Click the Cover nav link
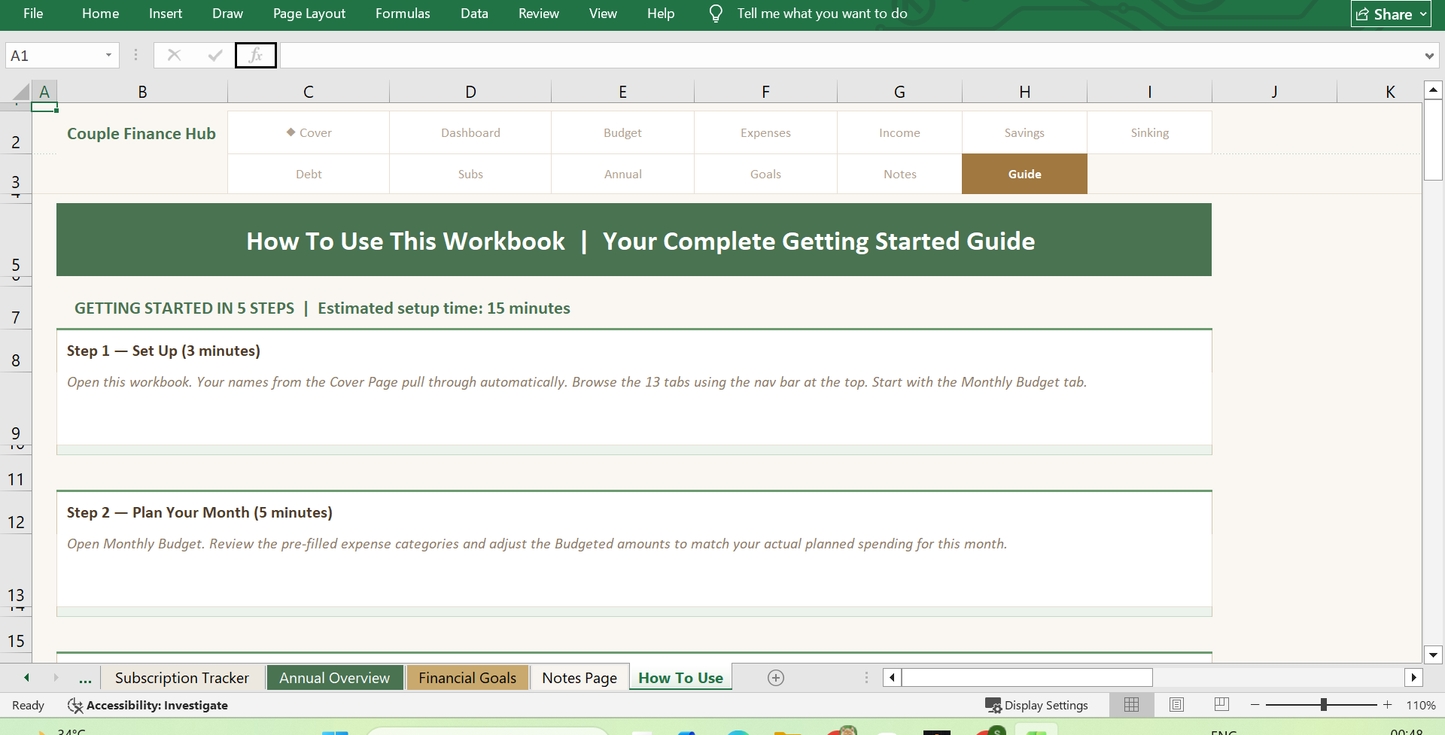 click(x=309, y=132)
